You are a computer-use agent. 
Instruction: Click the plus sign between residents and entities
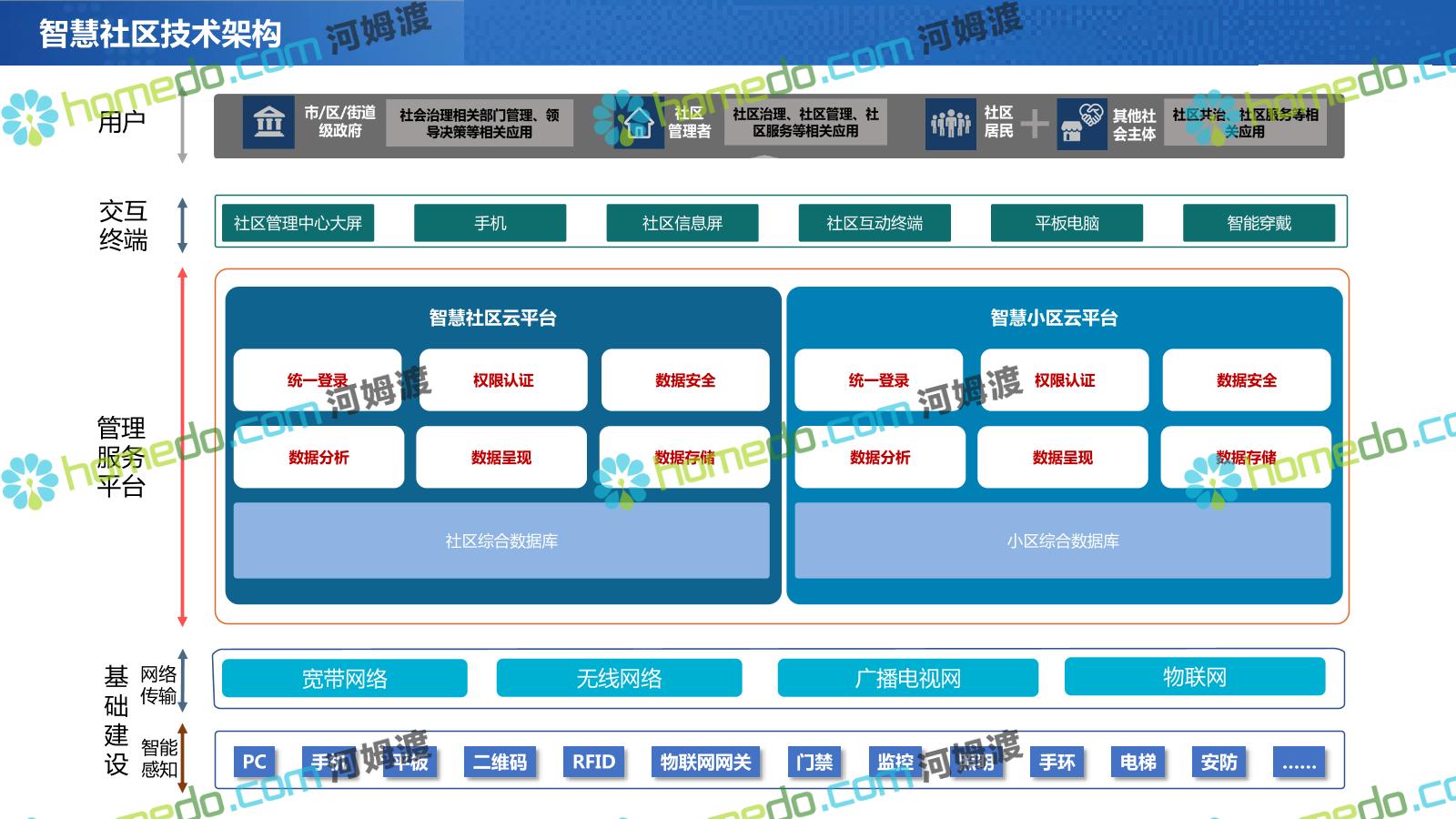[x=1035, y=123]
